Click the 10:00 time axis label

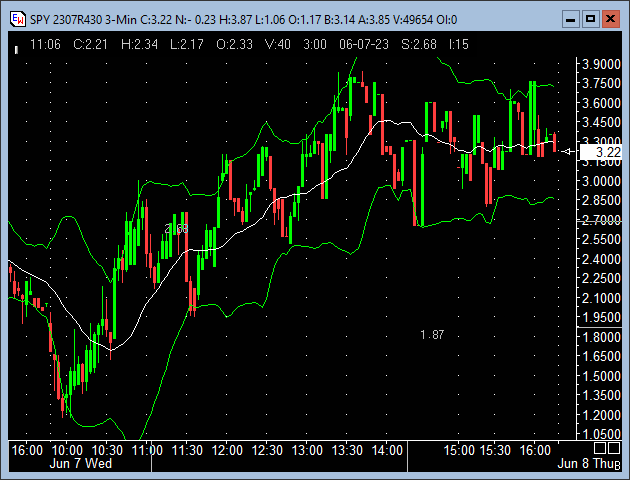68,450
